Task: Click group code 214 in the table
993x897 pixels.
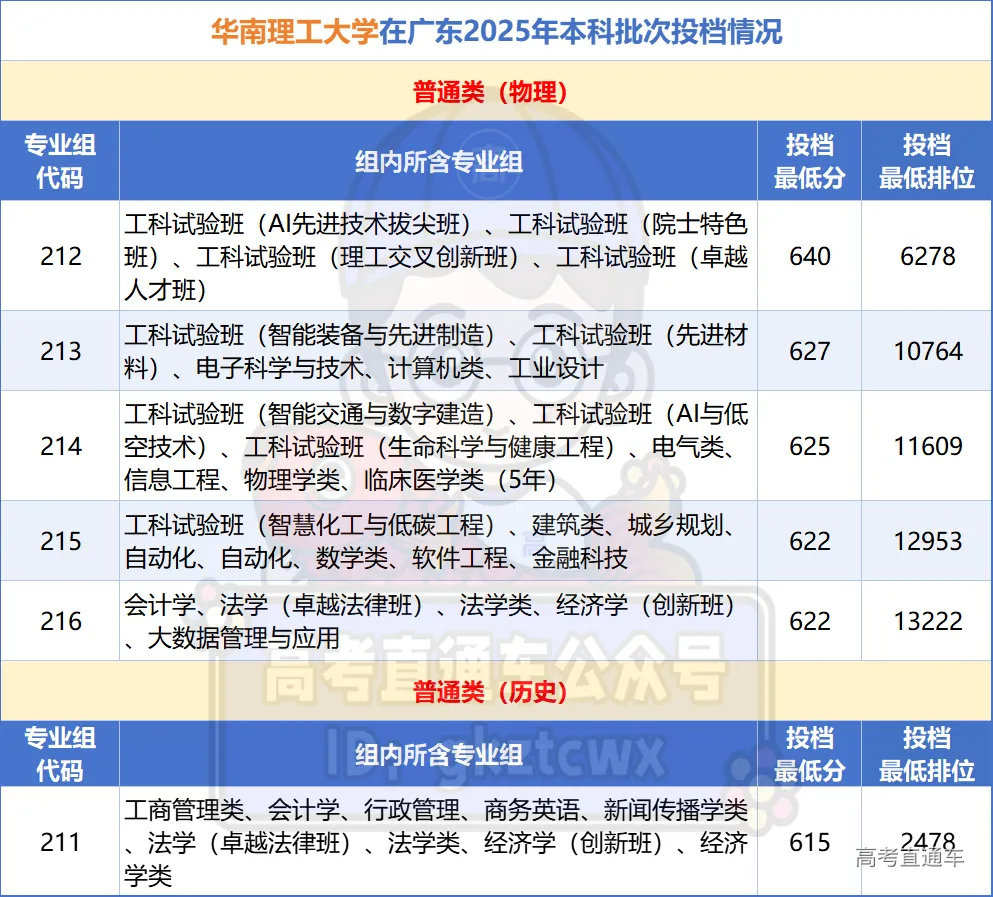Action: (x=61, y=446)
